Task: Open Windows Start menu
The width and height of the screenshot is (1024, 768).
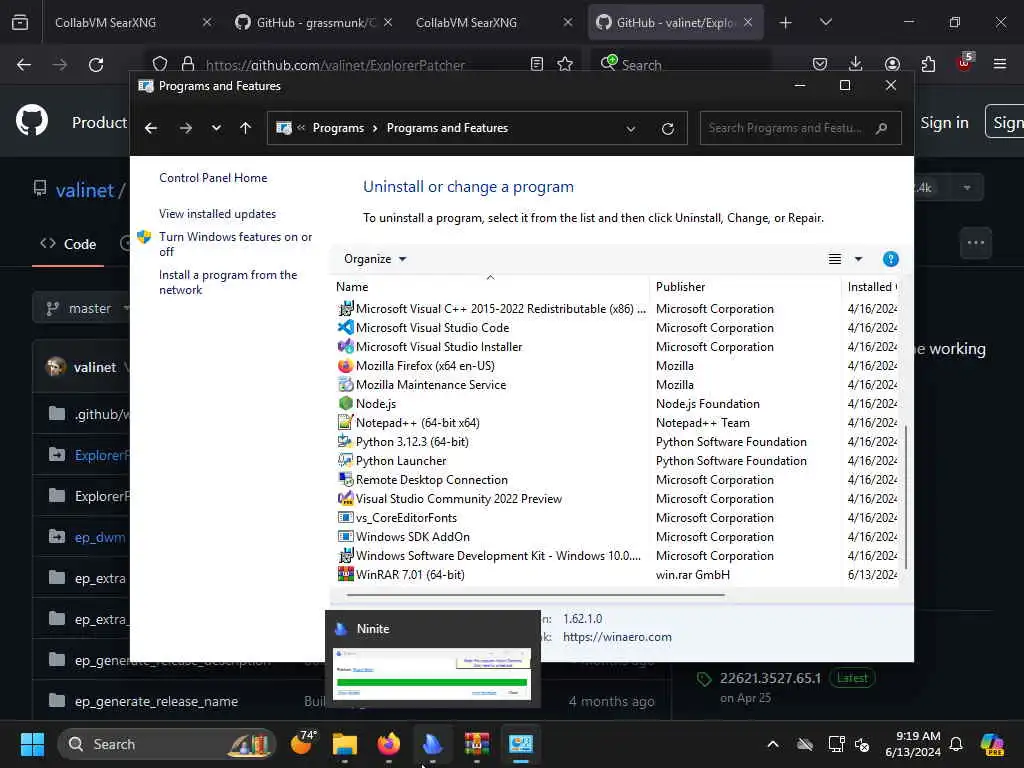Action: point(32,744)
